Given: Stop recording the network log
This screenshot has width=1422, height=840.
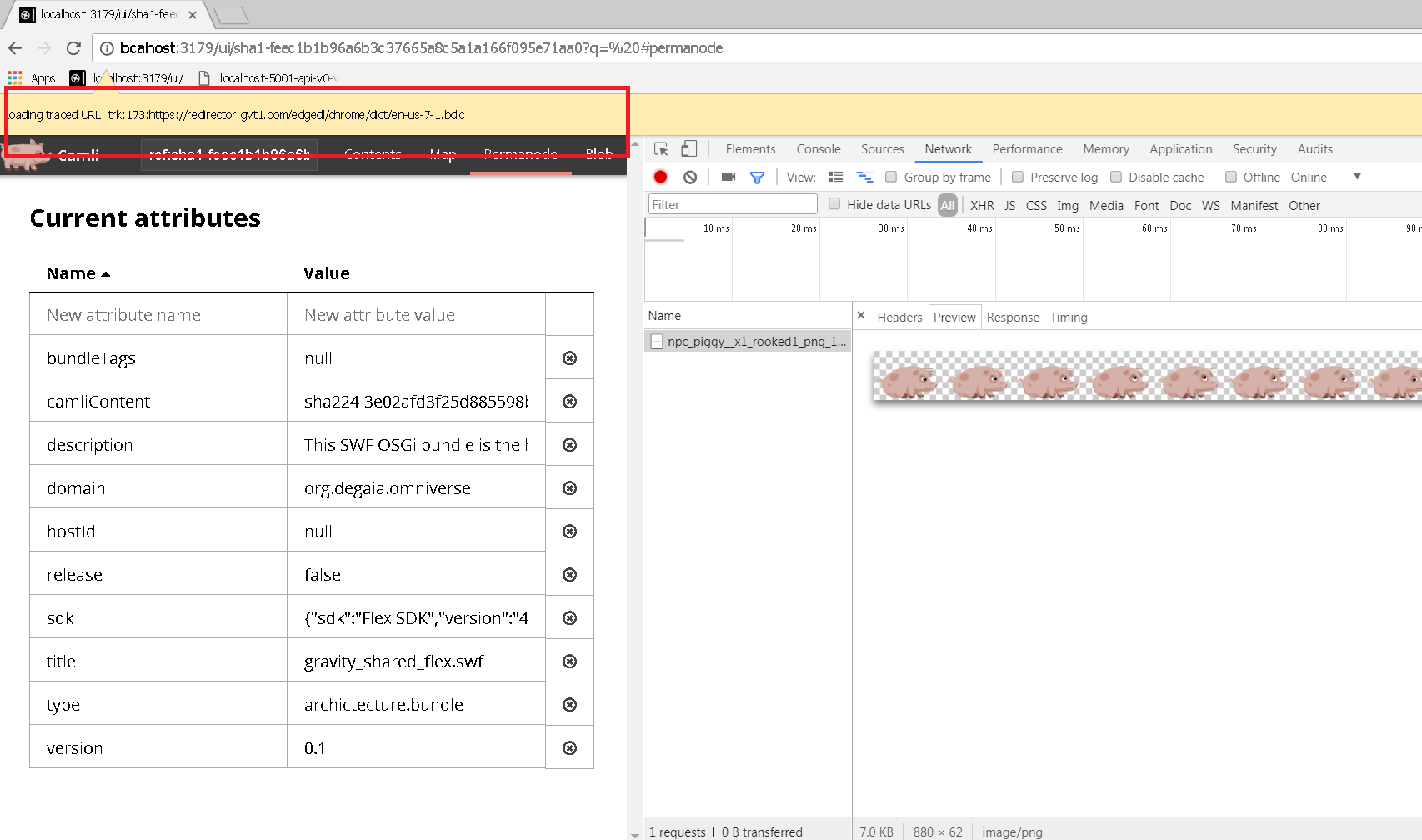Looking at the screenshot, I should point(660,177).
